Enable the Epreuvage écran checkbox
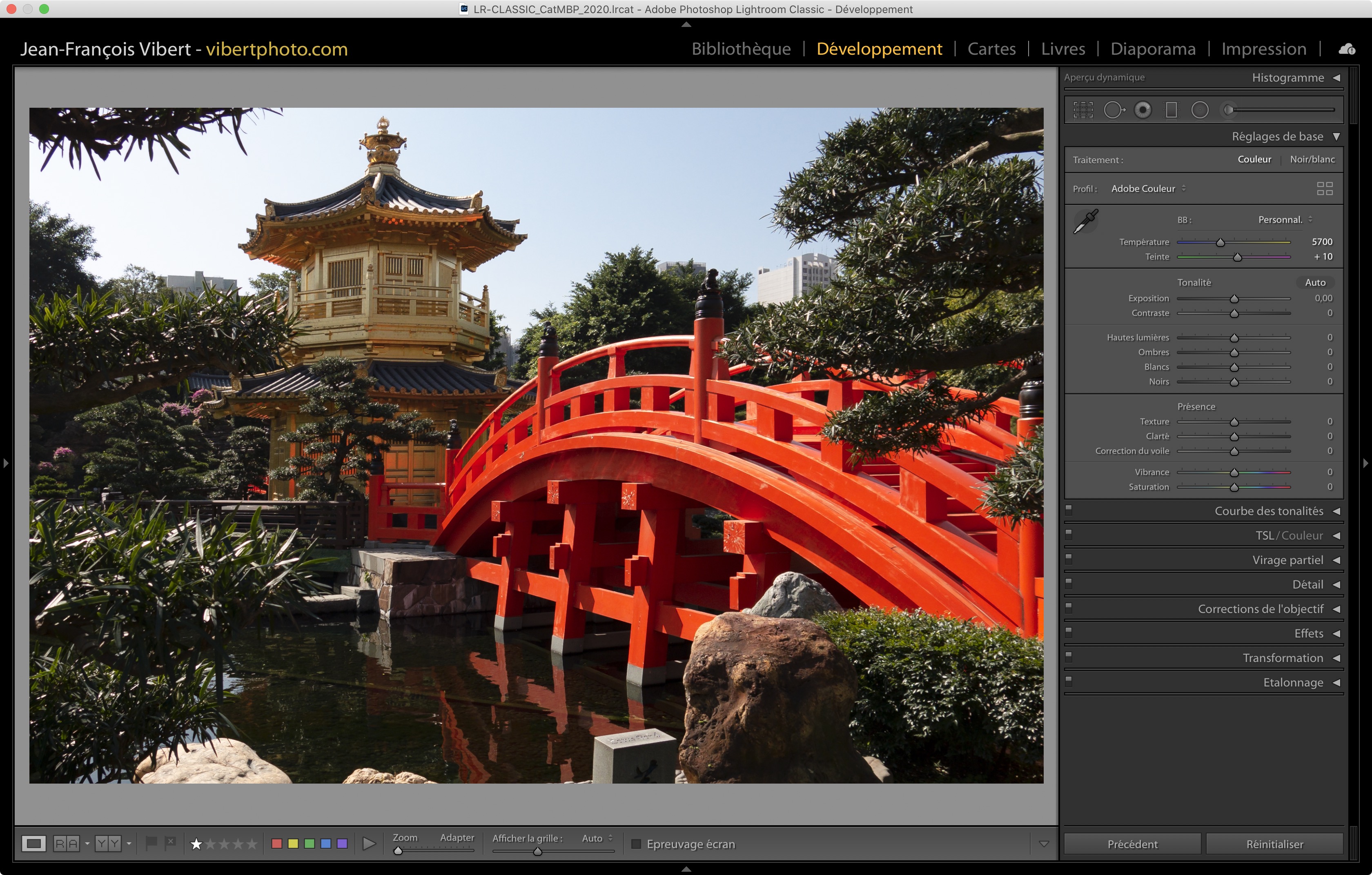This screenshot has width=1372, height=875. (637, 844)
